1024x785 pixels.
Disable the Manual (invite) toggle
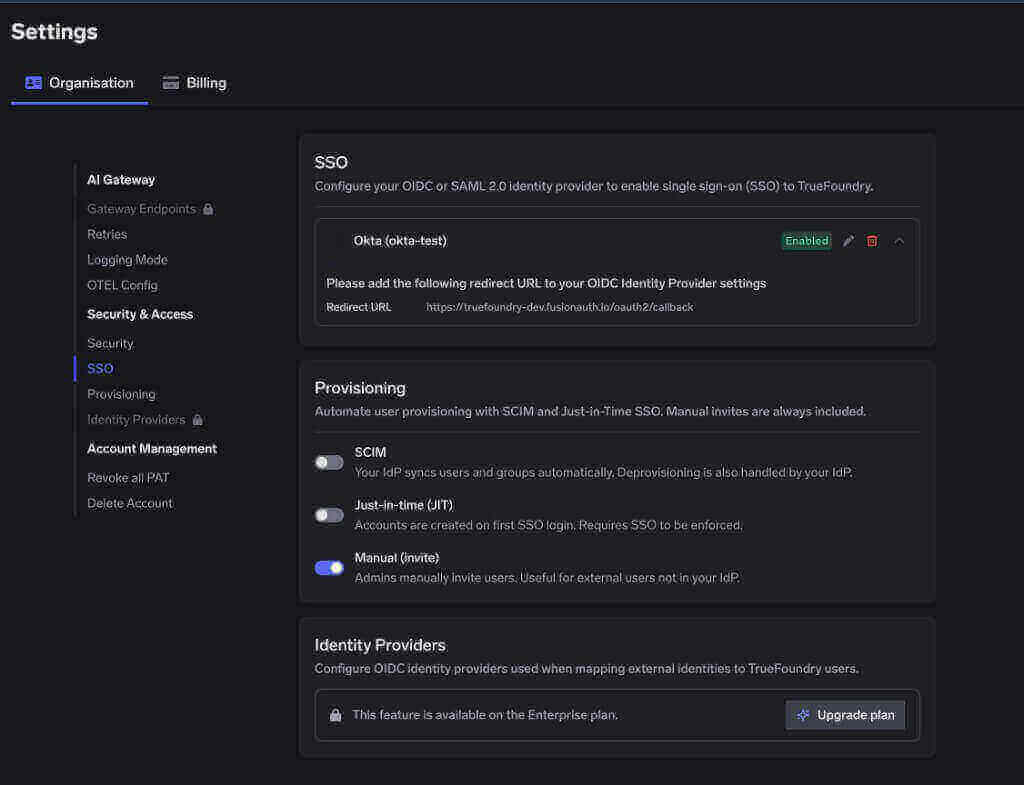point(329,568)
